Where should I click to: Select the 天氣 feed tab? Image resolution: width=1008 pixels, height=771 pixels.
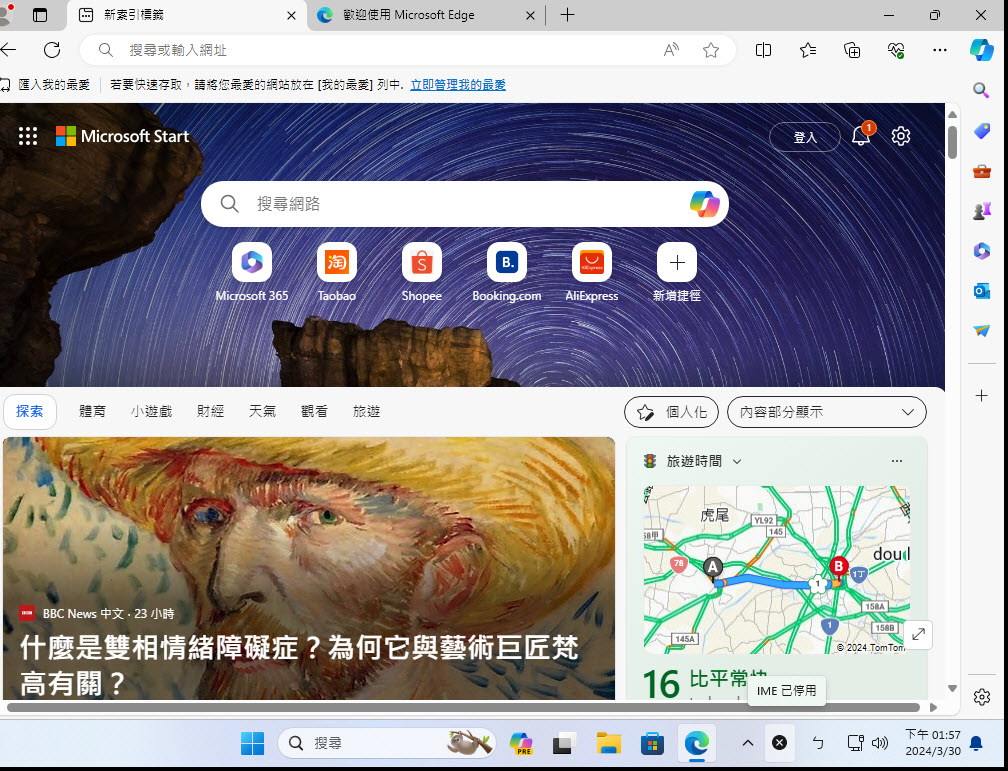262,412
